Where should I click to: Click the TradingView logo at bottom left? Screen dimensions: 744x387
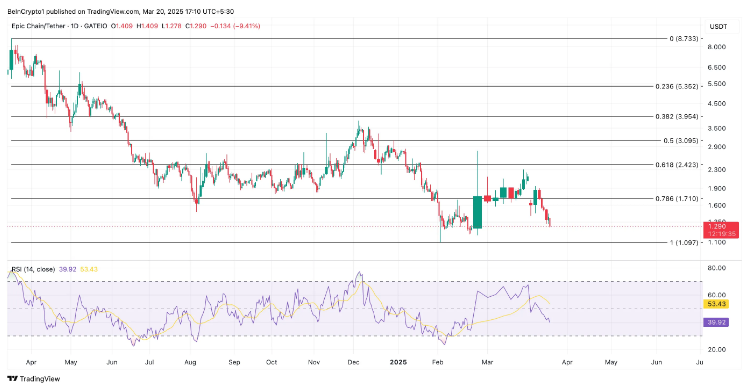point(34,379)
